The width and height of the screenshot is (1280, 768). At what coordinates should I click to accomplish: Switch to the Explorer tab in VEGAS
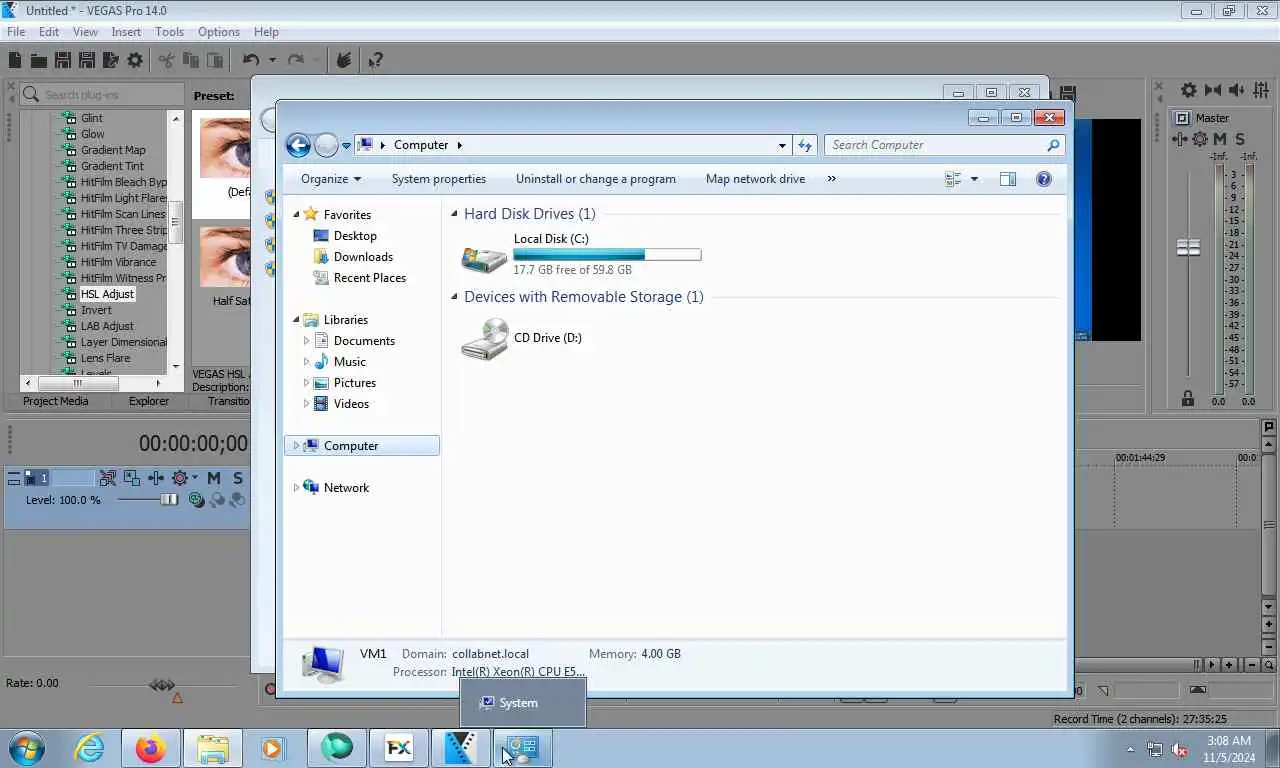[x=149, y=401]
